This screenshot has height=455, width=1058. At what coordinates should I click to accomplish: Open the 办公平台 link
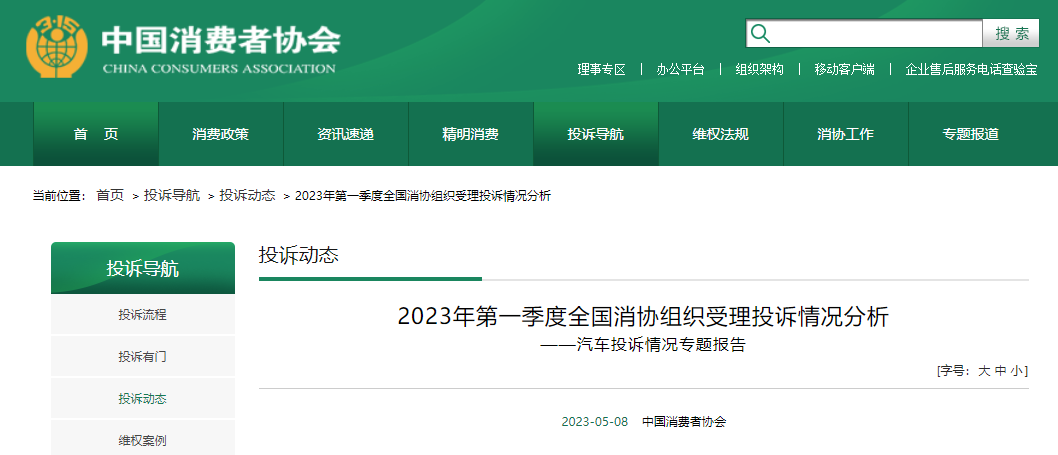[680, 69]
